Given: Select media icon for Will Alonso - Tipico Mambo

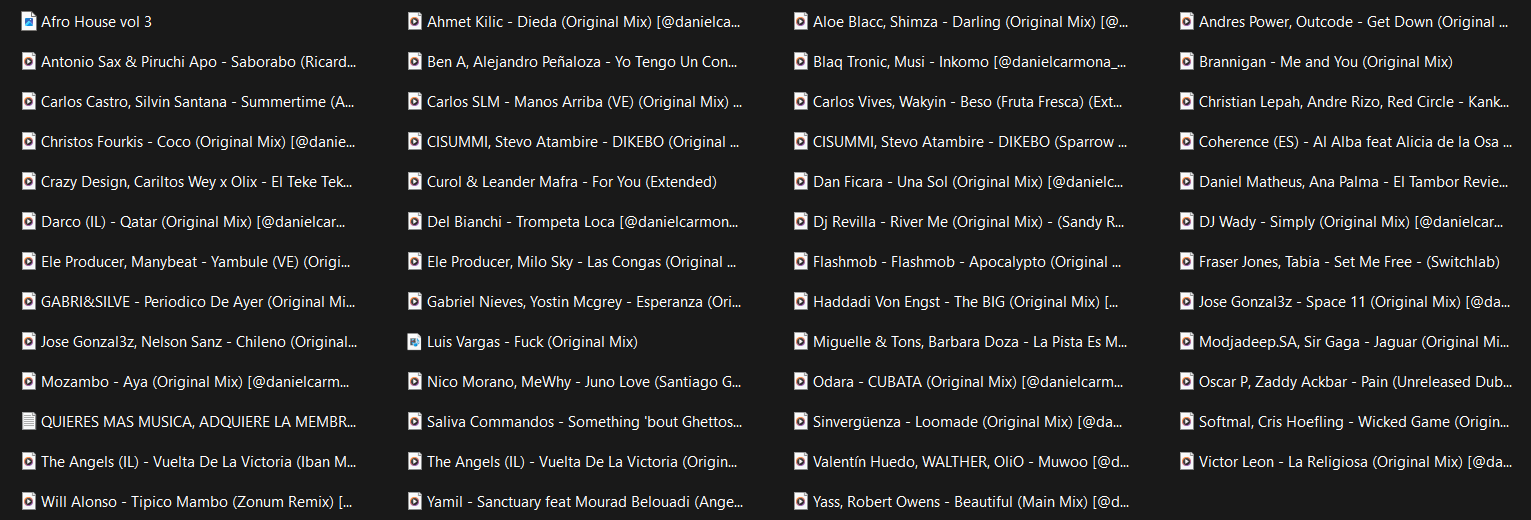Looking at the screenshot, I should pos(29,501).
